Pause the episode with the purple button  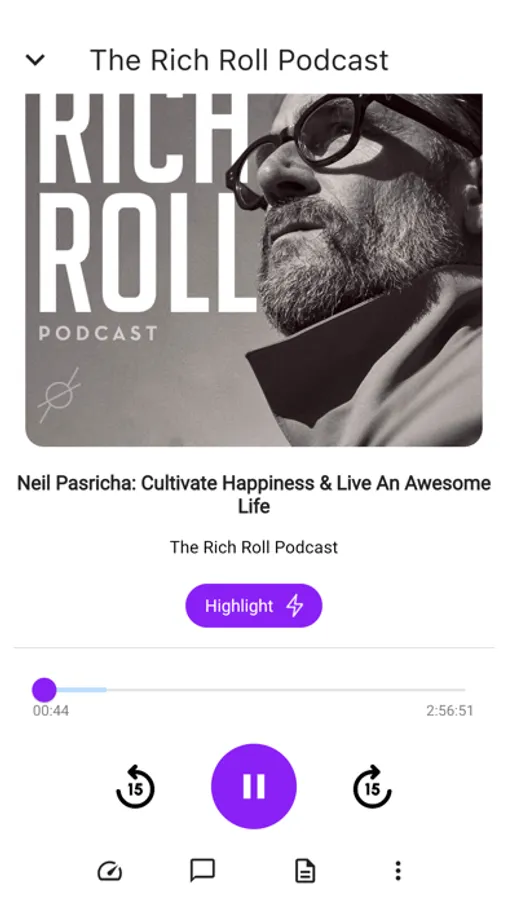pyautogui.click(x=254, y=786)
